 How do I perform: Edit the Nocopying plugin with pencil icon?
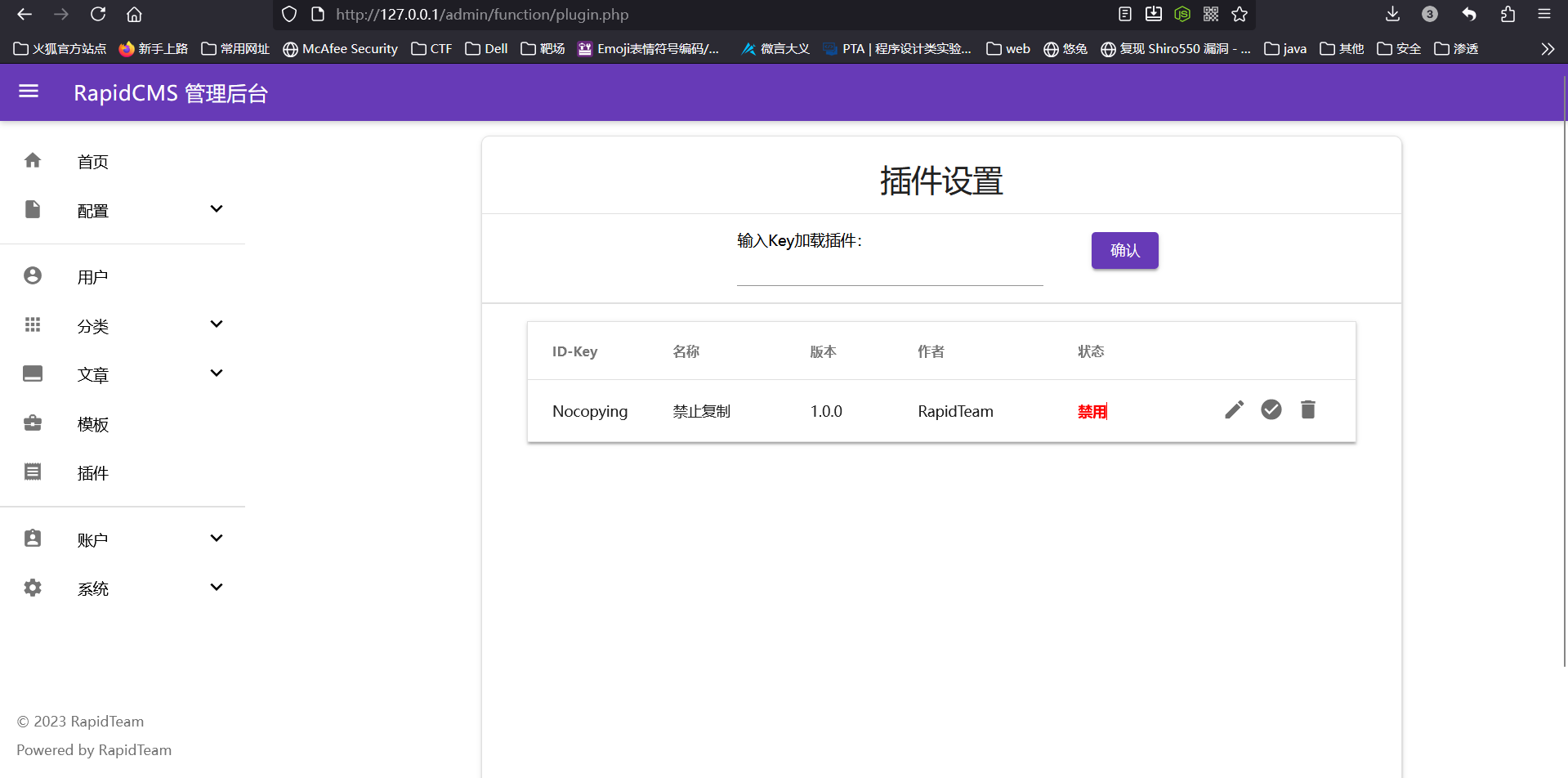click(x=1234, y=409)
